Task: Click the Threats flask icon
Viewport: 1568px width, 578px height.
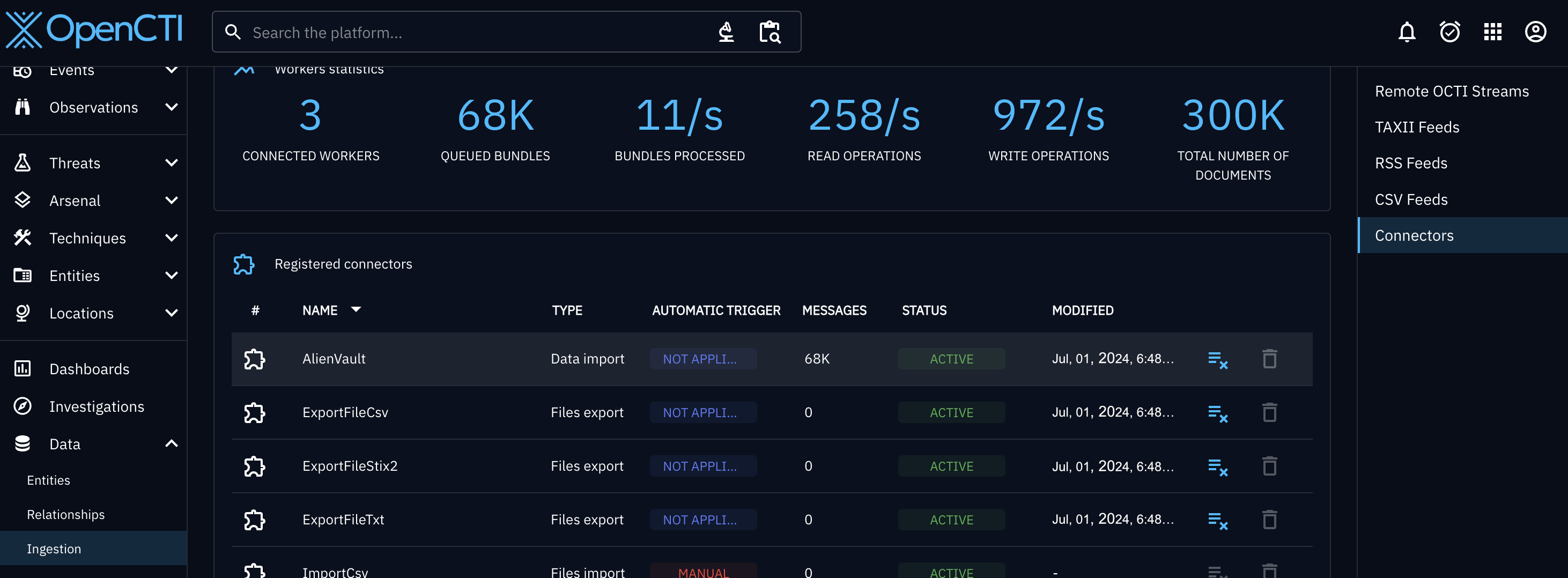Action: coord(23,163)
